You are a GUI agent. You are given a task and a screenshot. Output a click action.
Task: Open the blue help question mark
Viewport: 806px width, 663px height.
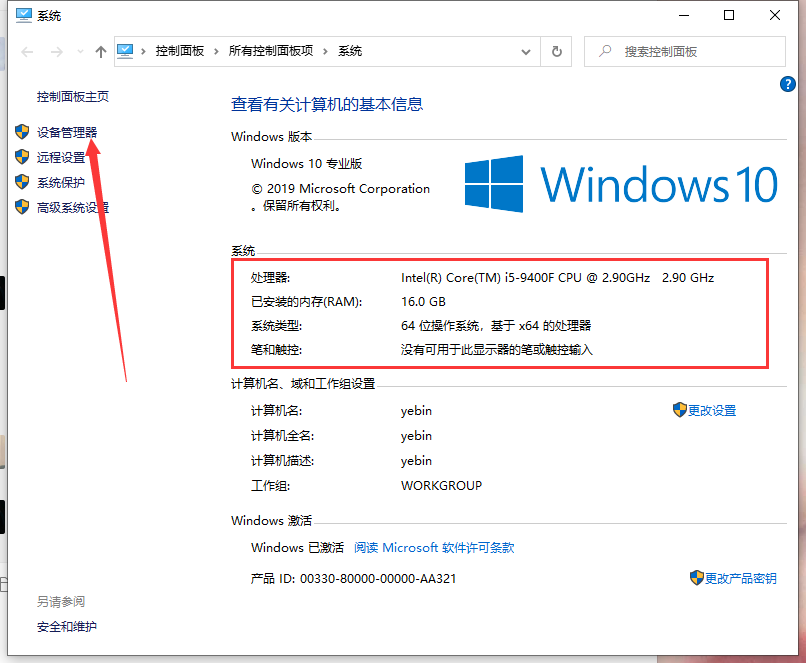point(787,84)
